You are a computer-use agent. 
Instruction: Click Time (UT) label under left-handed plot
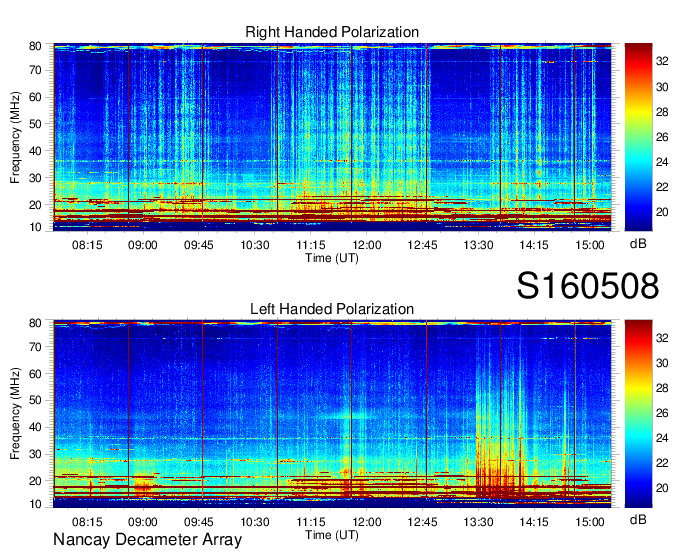point(332,535)
